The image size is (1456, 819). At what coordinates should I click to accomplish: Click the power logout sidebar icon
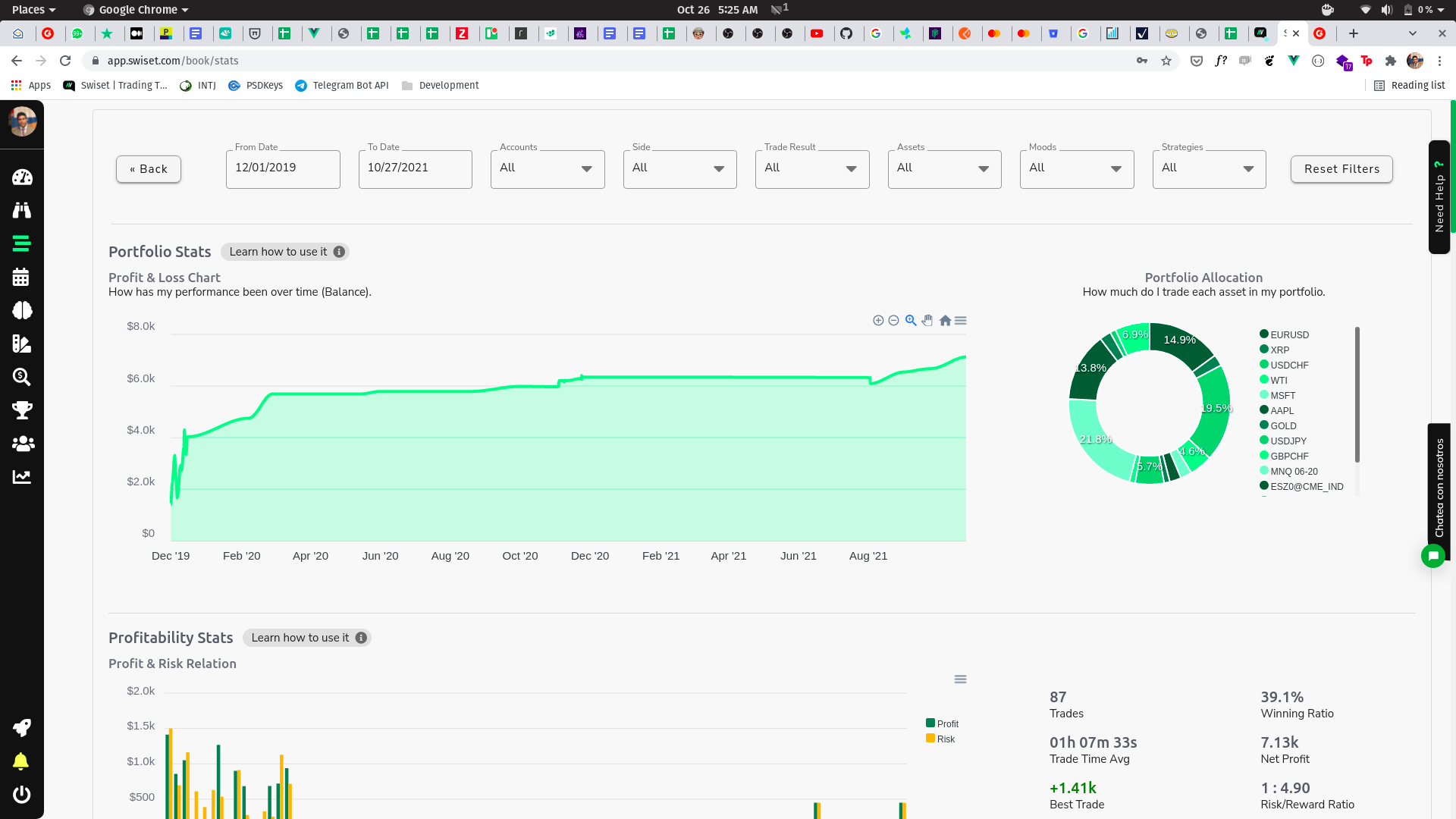pos(21,794)
